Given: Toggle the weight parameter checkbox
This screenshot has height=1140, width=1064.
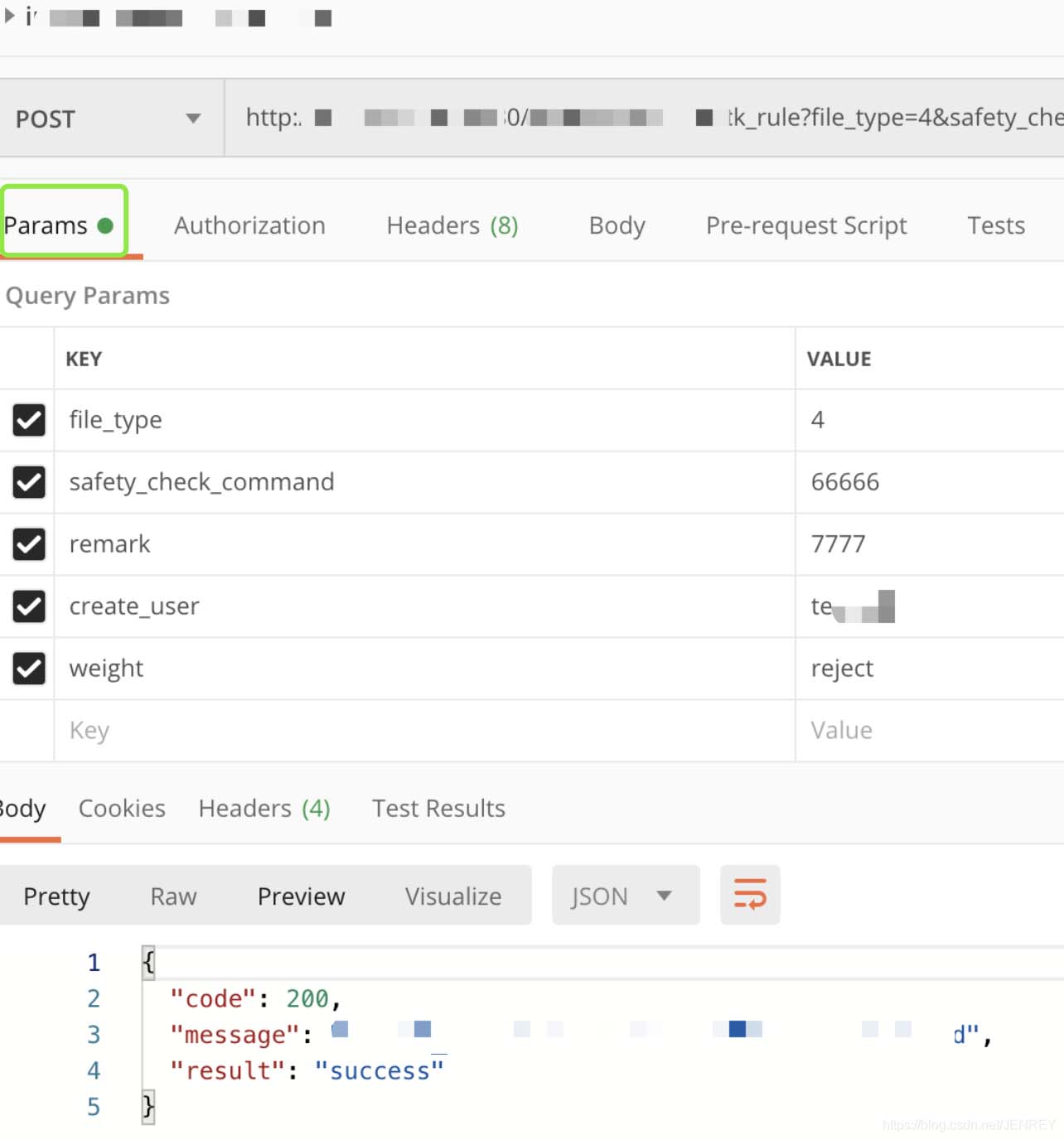Looking at the screenshot, I should click(x=29, y=668).
